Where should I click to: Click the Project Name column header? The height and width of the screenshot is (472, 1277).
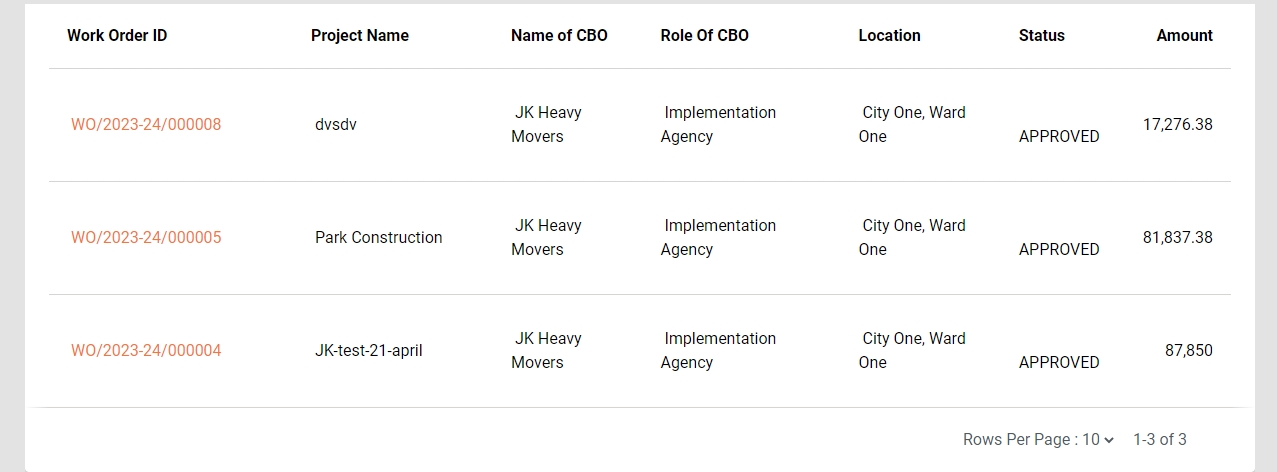(360, 36)
